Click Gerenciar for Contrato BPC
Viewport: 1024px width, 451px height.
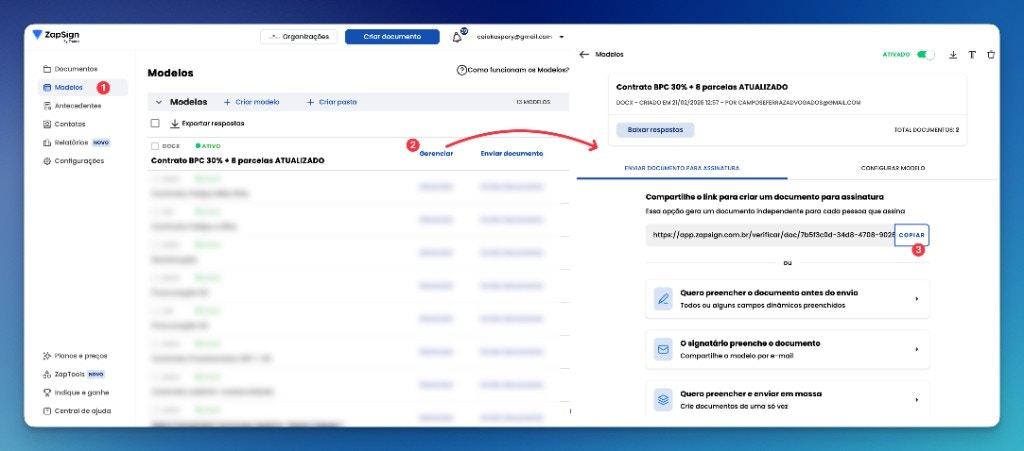(x=436, y=154)
